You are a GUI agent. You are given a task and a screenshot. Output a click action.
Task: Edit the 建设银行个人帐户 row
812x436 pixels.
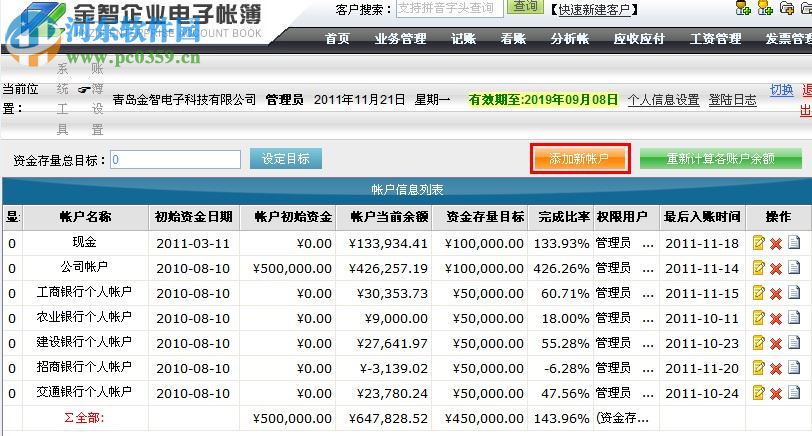pyautogui.click(x=759, y=343)
